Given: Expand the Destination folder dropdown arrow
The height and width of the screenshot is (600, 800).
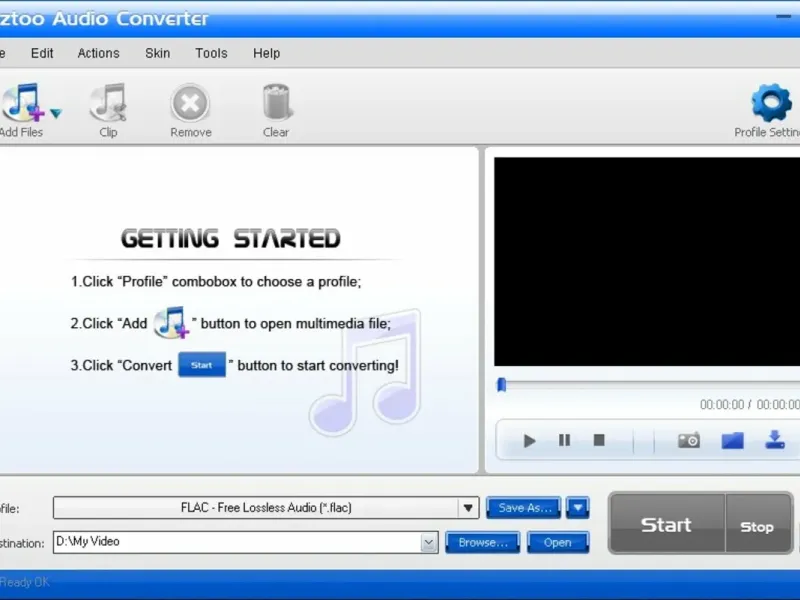Looking at the screenshot, I should (x=429, y=542).
